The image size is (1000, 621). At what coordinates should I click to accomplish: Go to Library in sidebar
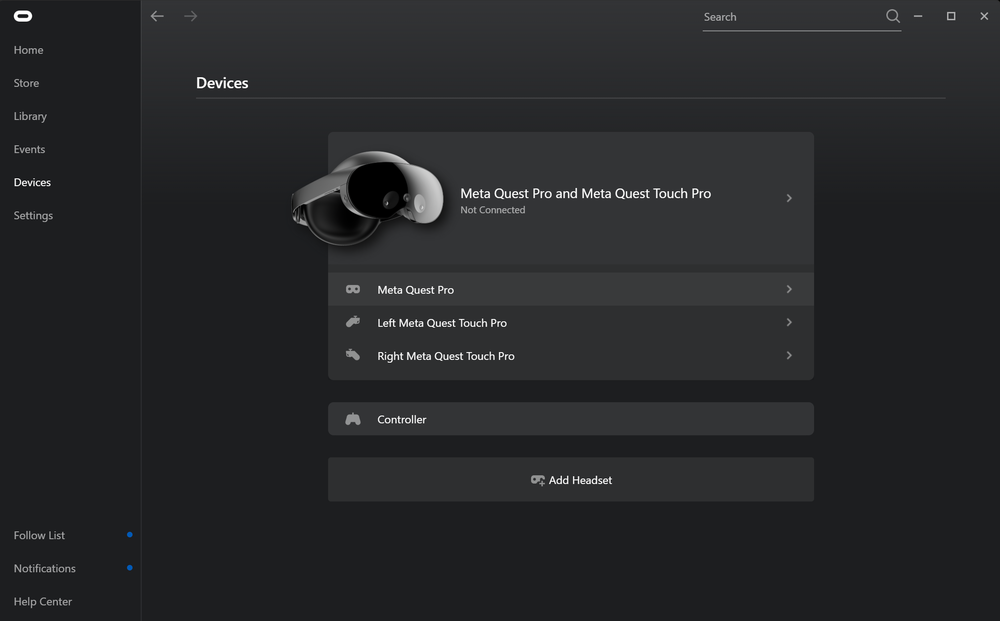click(30, 116)
